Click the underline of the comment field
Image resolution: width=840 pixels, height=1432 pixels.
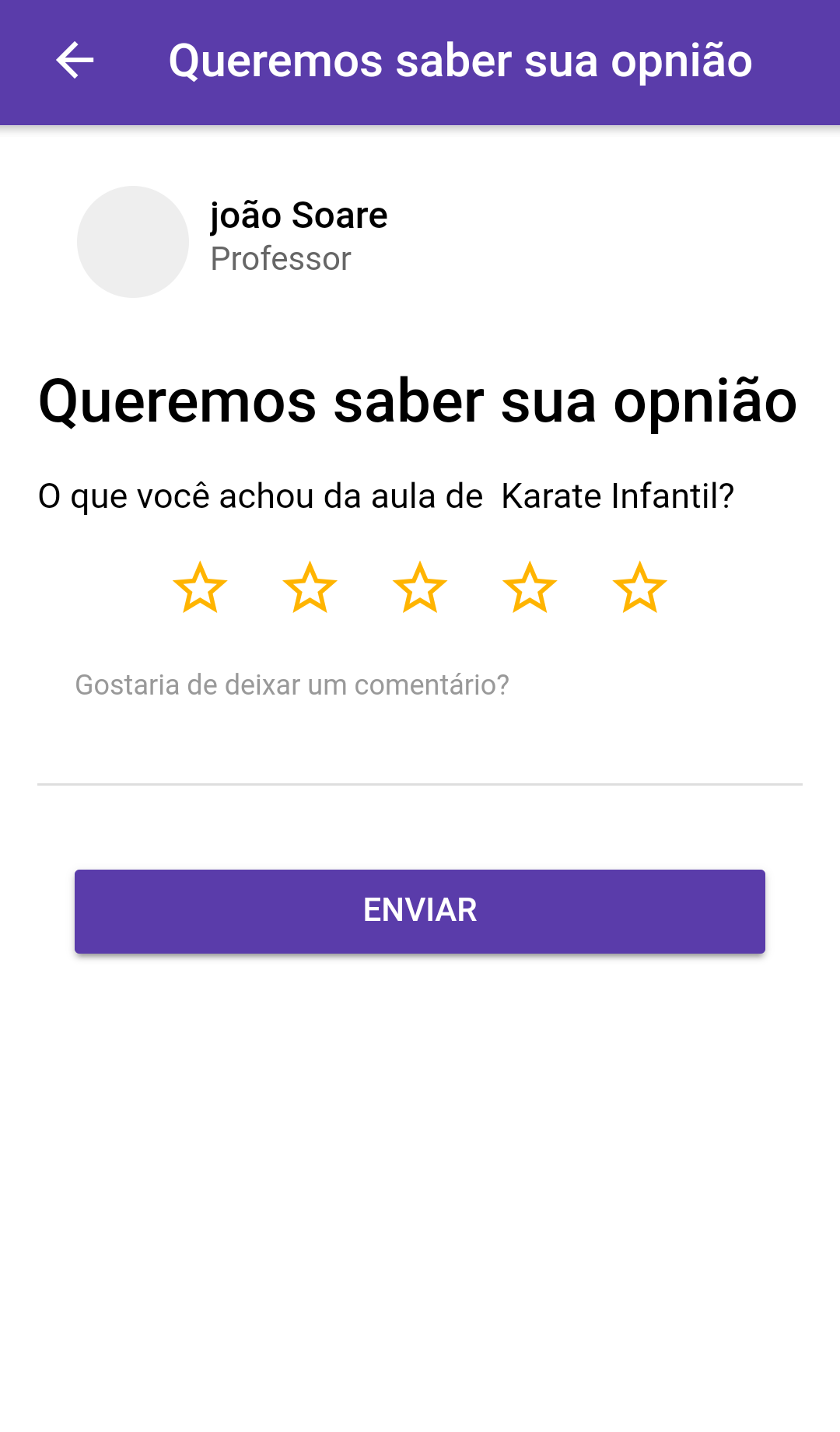420,784
